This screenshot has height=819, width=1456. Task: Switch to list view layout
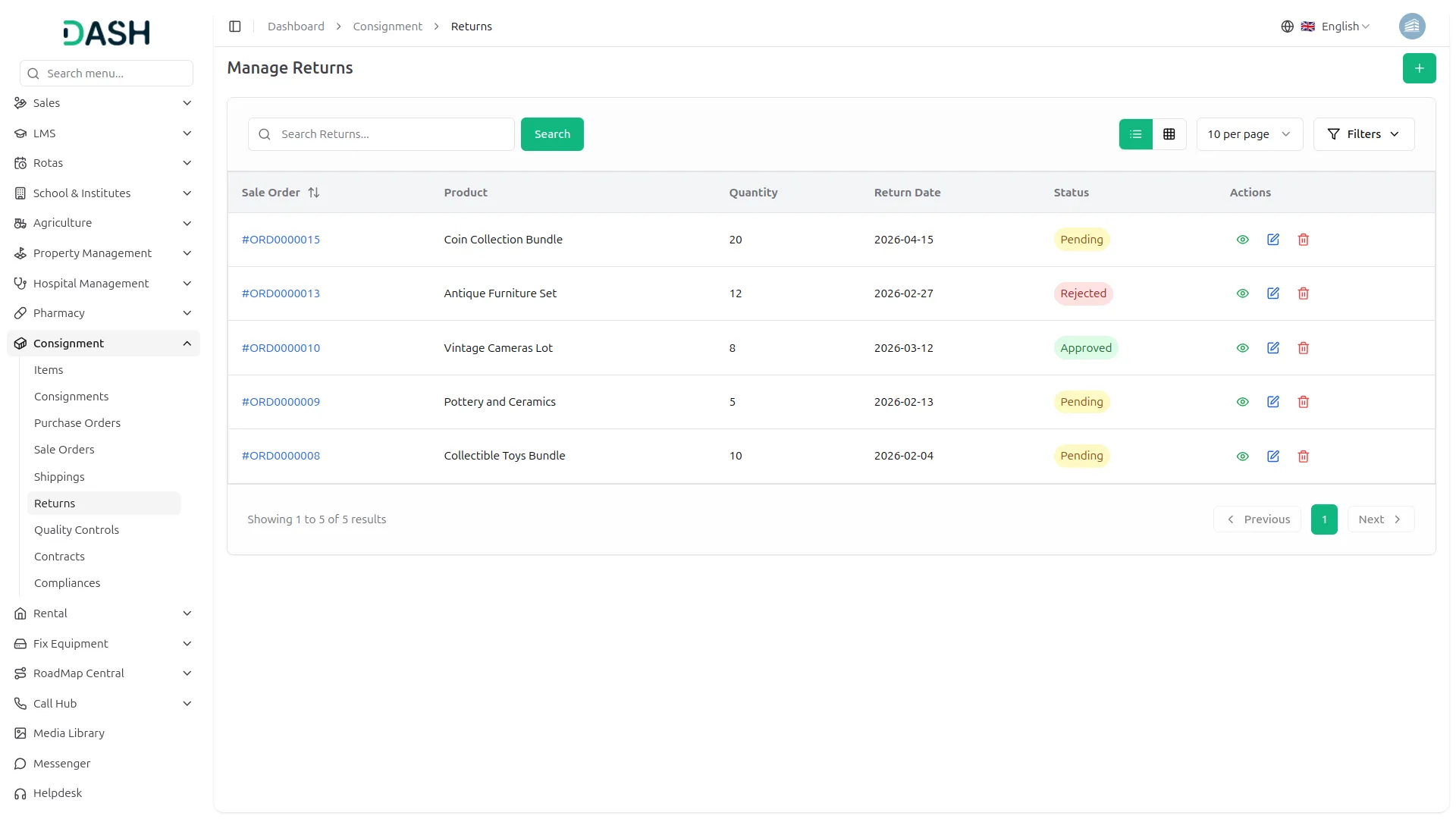pyautogui.click(x=1135, y=134)
